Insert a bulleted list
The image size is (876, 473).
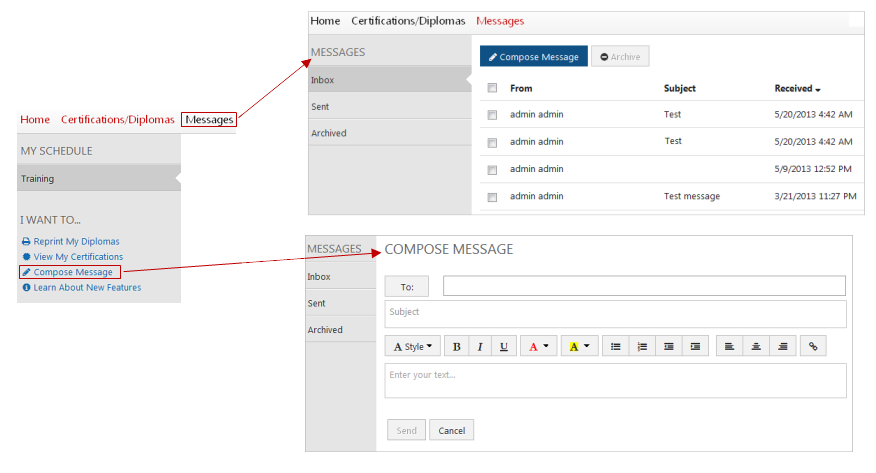pyautogui.click(x=616, y=347)
